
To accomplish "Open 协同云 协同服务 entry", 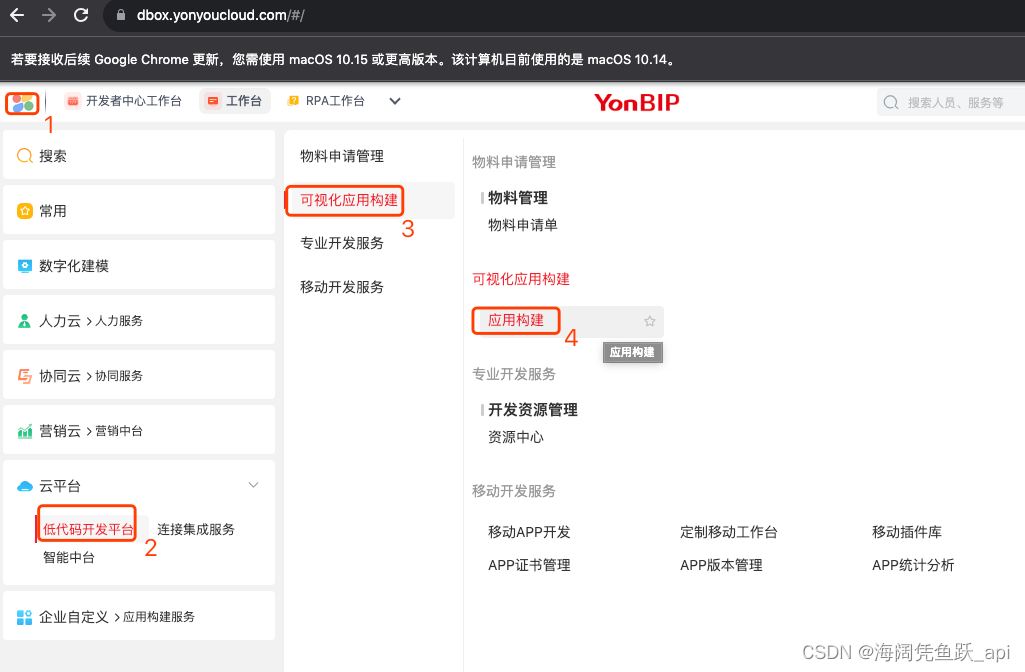I will (139, 375).
